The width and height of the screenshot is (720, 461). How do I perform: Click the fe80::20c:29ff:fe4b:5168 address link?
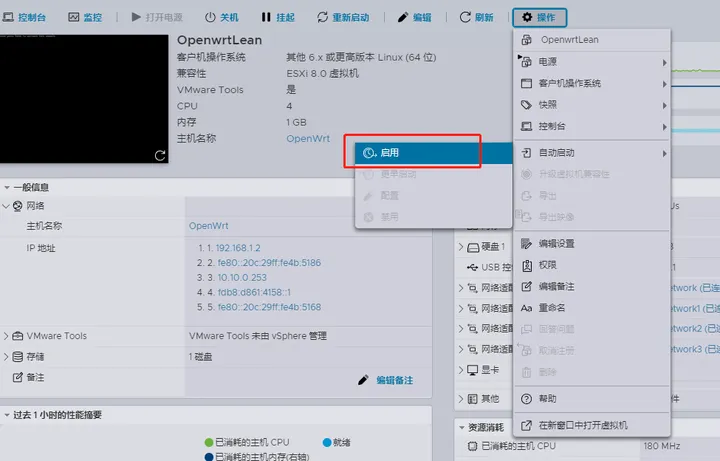click(269, 307)
